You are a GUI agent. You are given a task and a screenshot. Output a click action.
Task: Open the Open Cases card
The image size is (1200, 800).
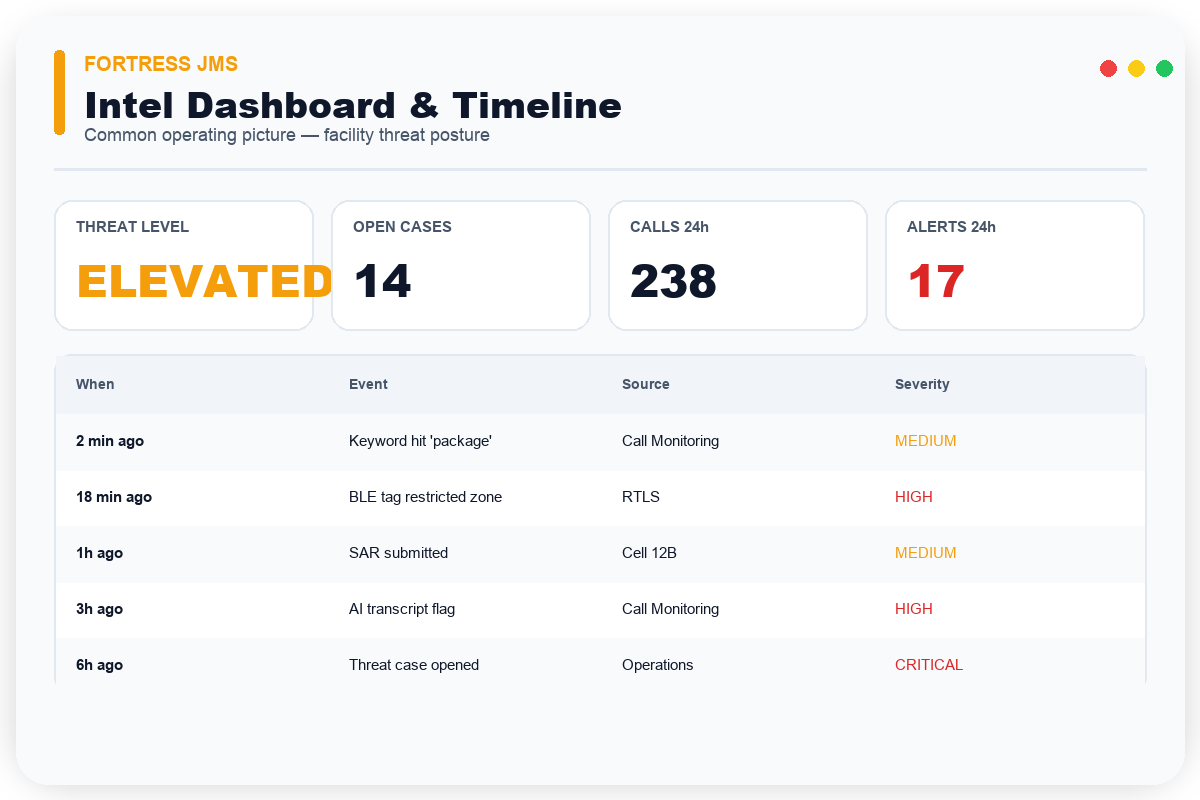click(x=461, y=265)
